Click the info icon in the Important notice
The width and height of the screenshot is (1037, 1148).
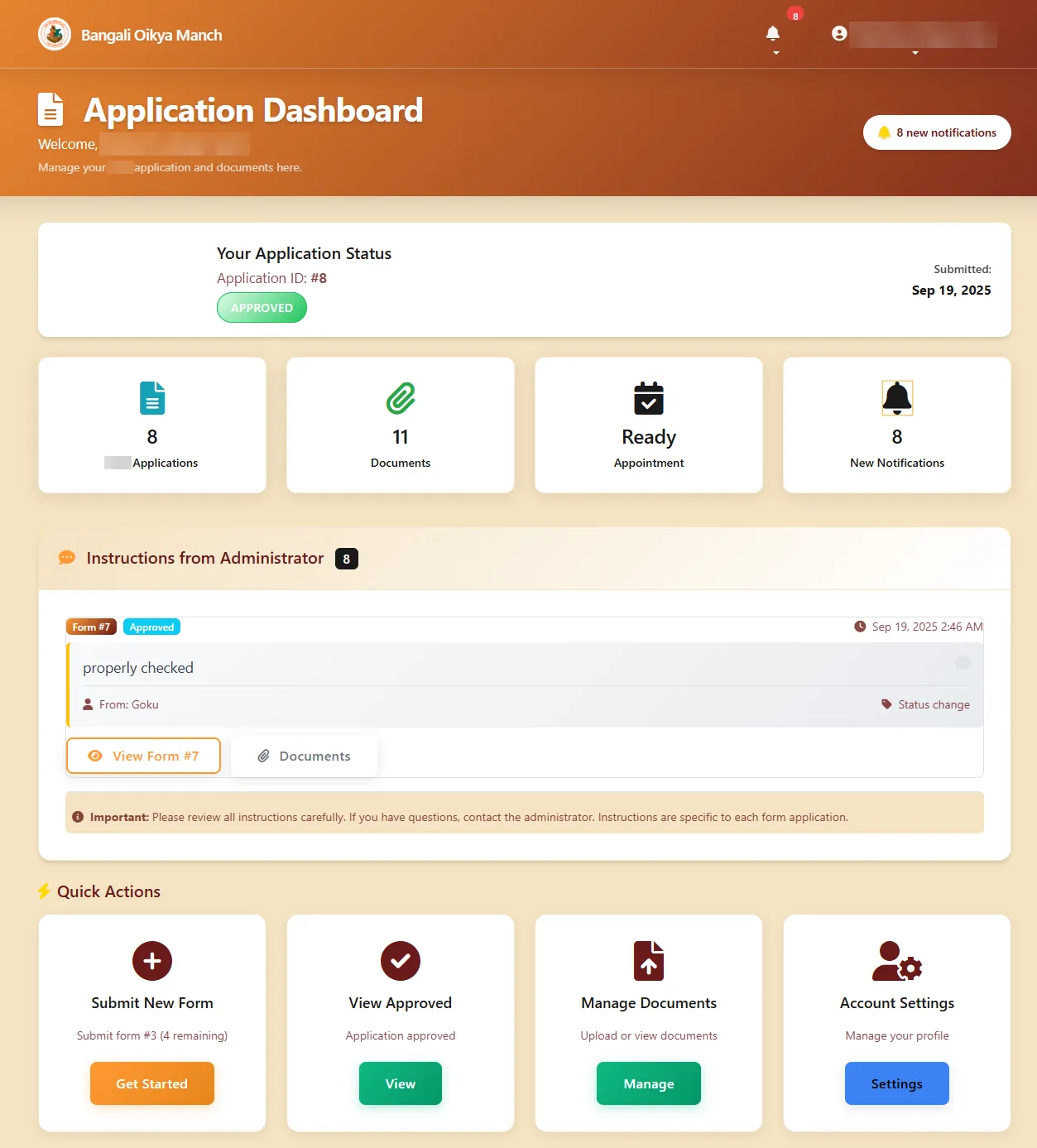[78, 817]
